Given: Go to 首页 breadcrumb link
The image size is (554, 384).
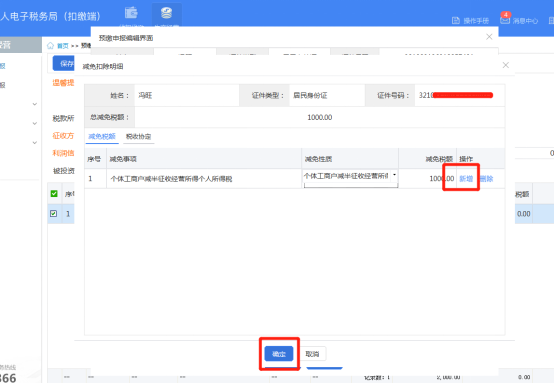Looking at the screenshot, I should click(63, 46).
